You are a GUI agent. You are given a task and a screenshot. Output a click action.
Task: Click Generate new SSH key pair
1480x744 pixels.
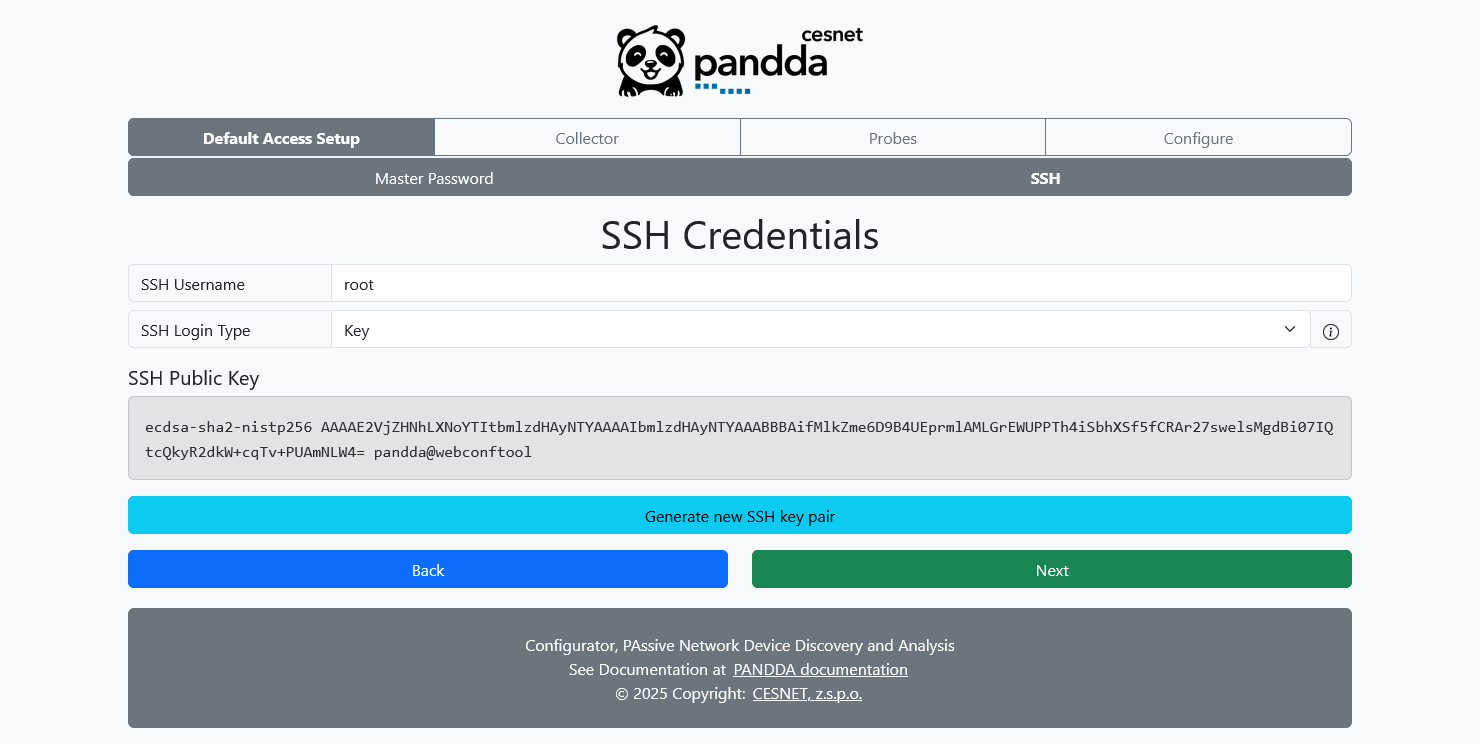point(740,516)
